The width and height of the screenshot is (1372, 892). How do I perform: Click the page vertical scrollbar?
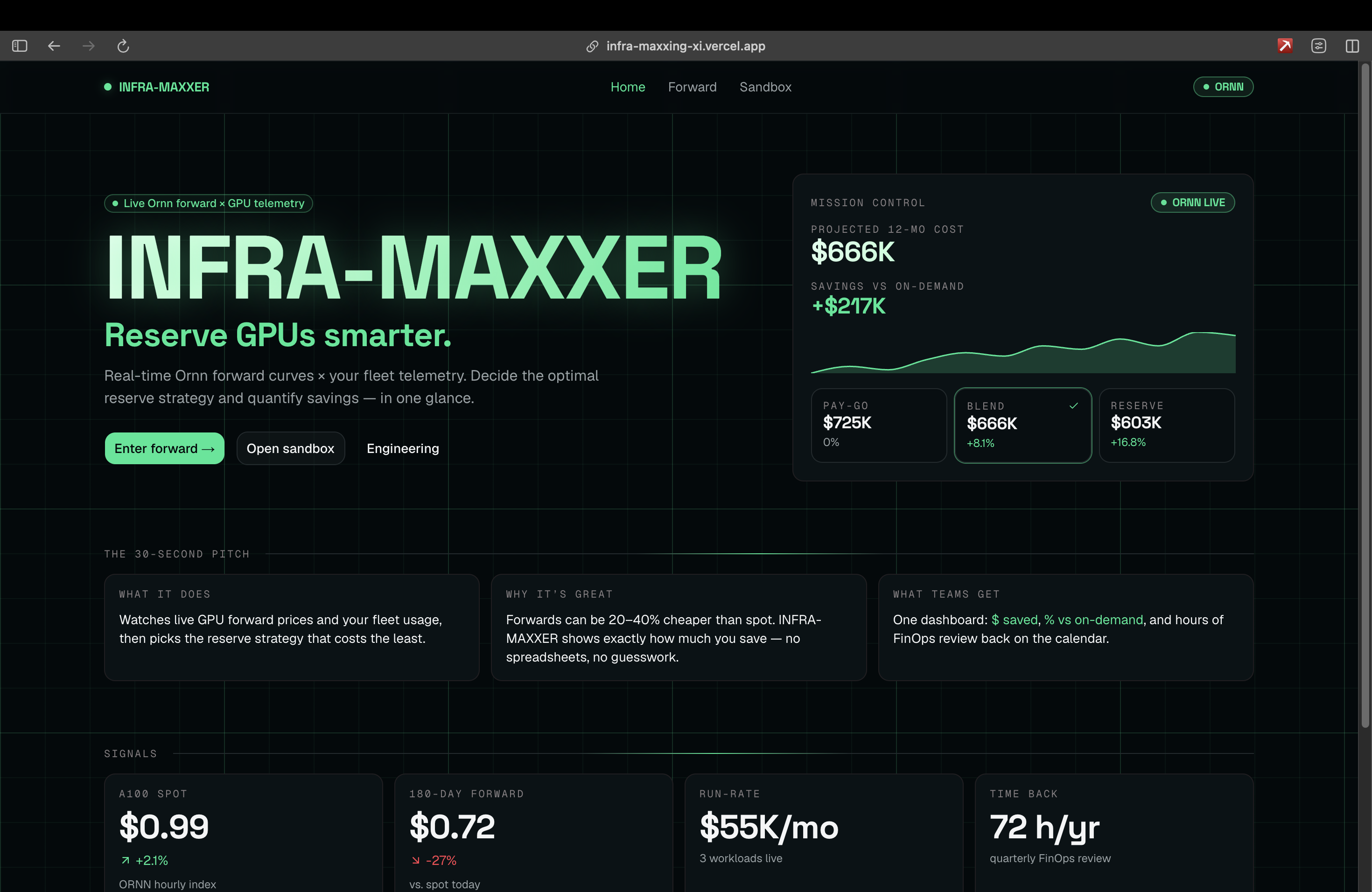pos(1365,396)
